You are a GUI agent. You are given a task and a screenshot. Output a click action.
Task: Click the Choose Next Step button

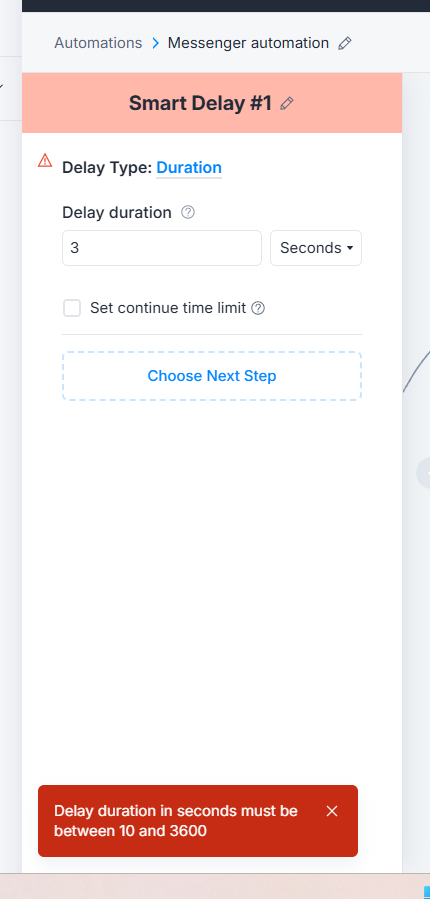(212, 376)
